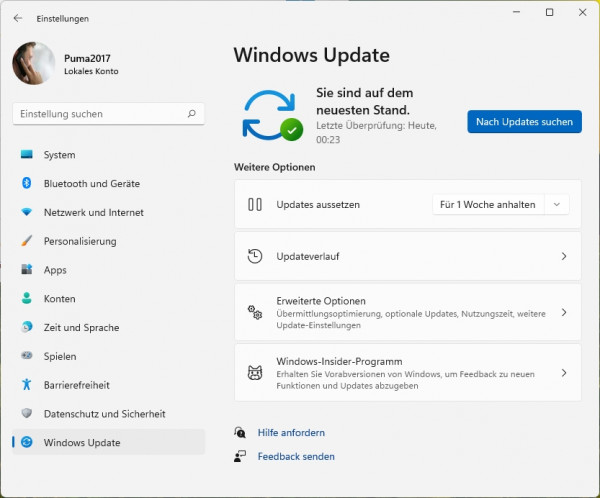The width and height of the screenshot is (600, 498).
Task: Click the search magnifier icon
Action: tap(191, 114)
